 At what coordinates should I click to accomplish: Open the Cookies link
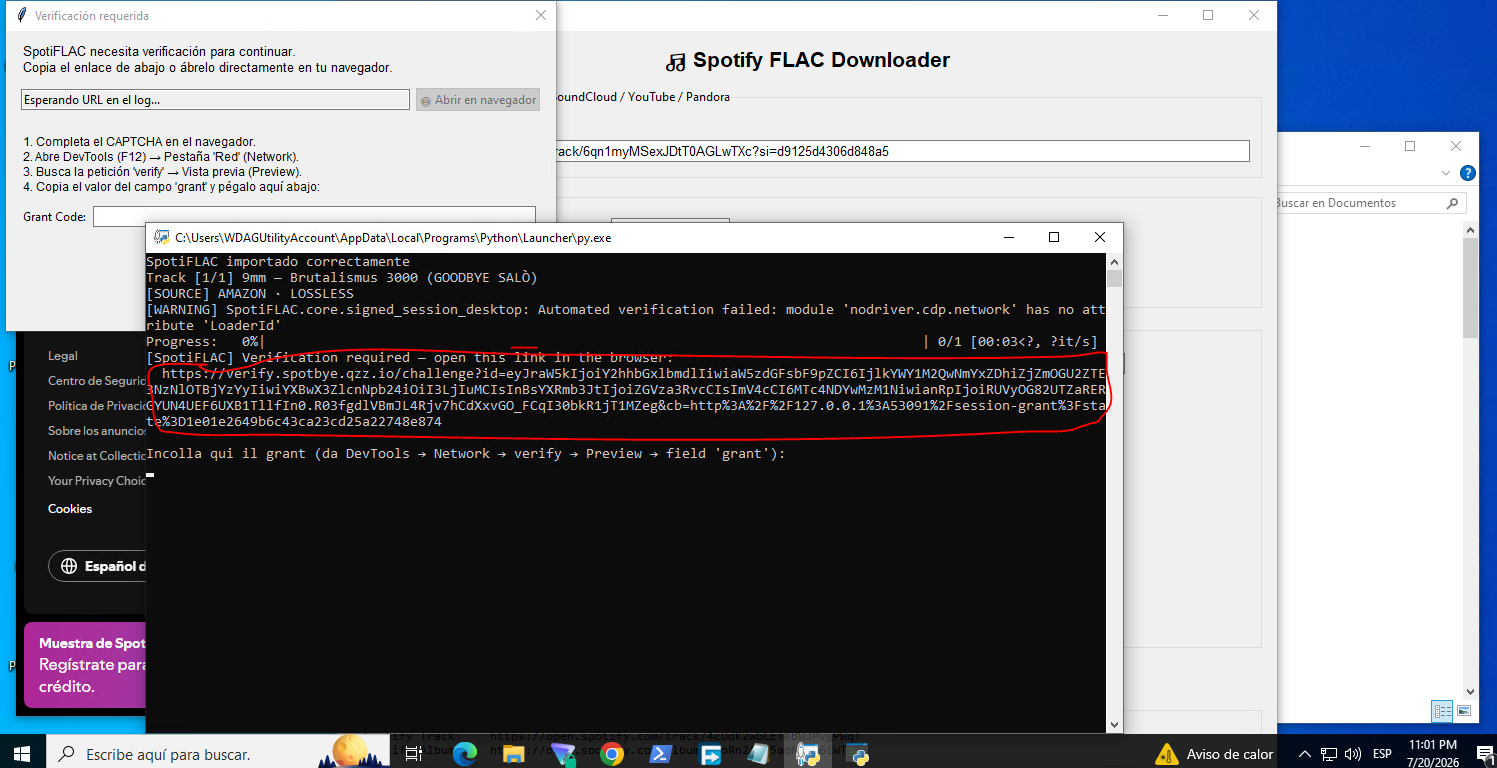tap(70, 509)
